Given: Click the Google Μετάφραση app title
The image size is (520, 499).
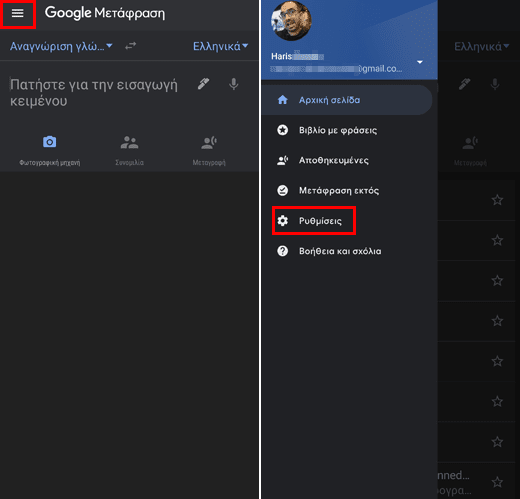Looking at the screenshot, I should (x=105, y=13).
